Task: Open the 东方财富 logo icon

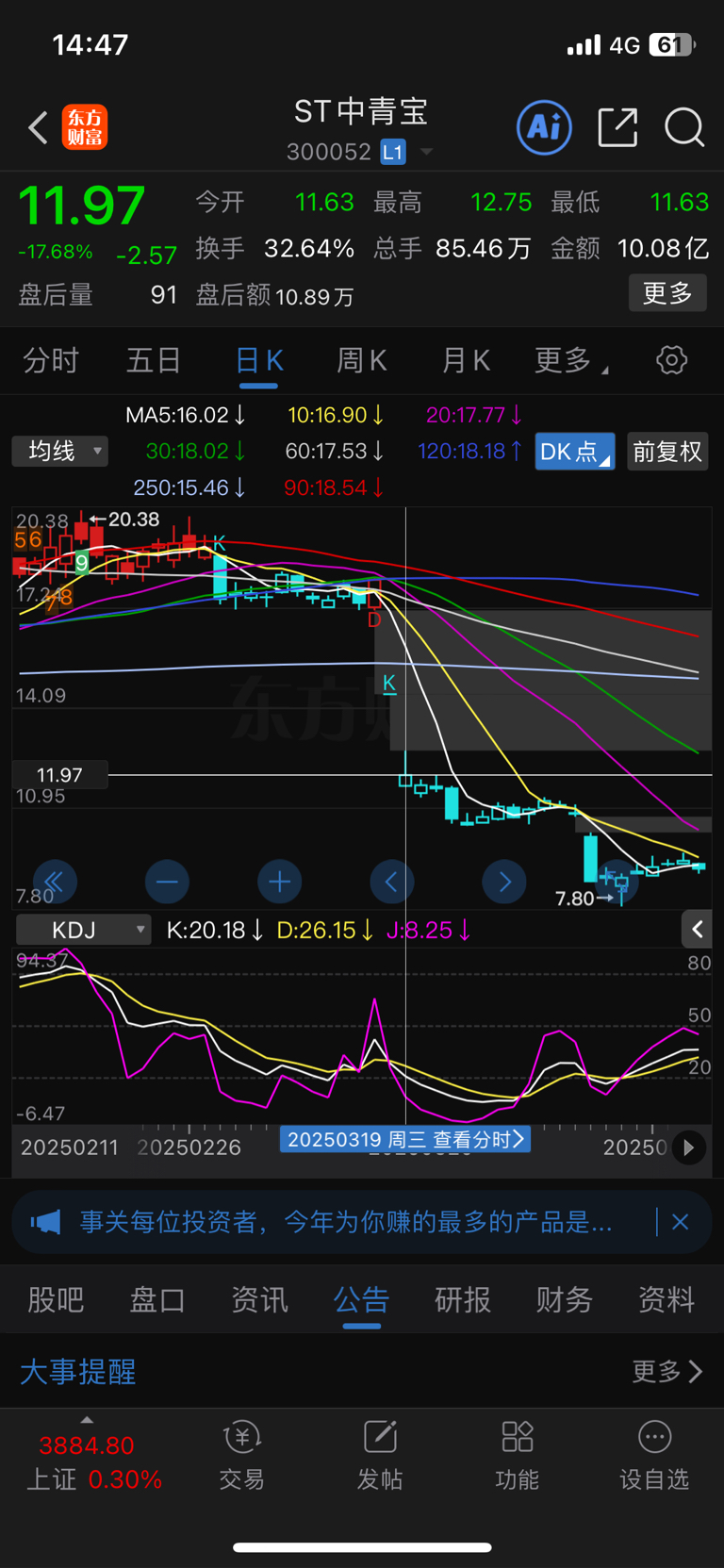Action: (85, 127)
